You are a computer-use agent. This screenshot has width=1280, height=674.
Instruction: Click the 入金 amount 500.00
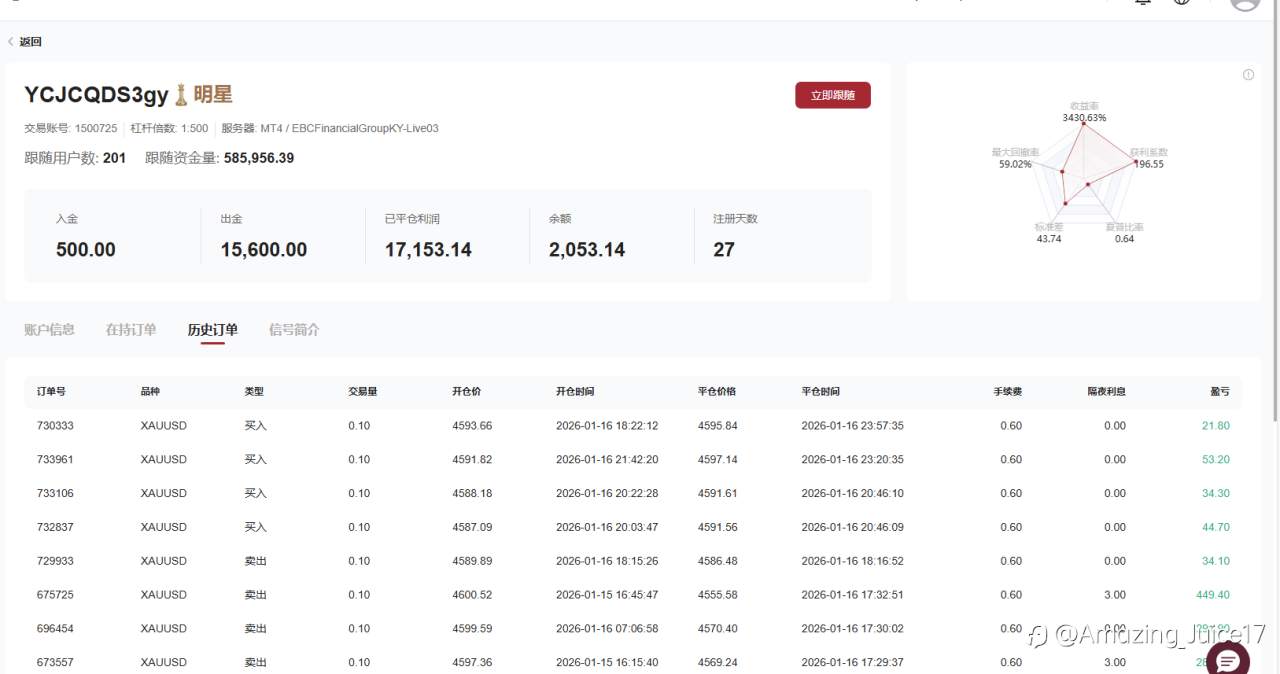(86, 250)
